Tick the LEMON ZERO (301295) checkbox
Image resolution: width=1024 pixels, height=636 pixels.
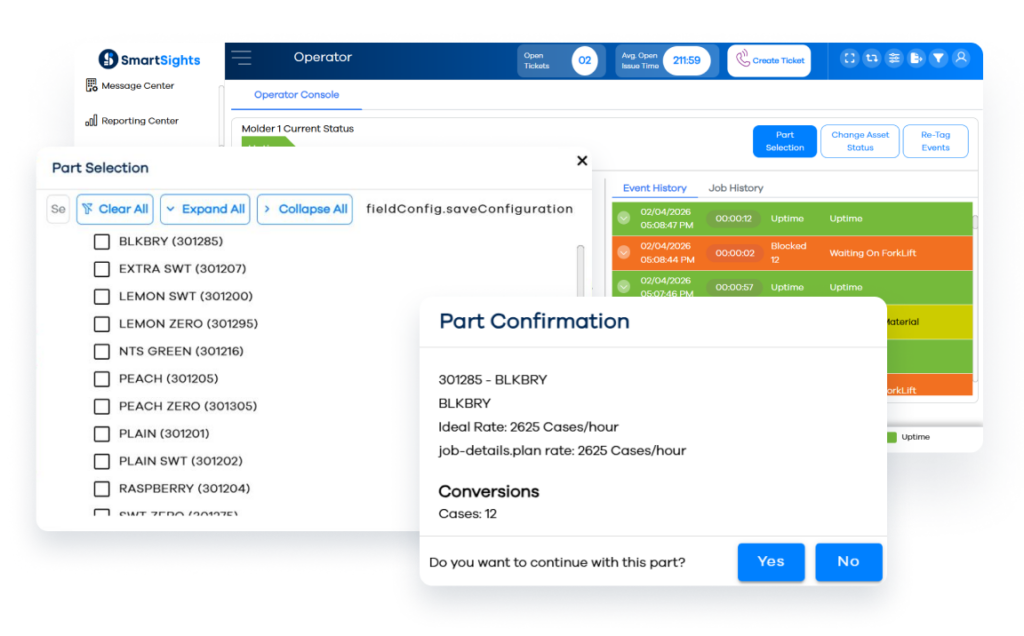coord(101,324)
